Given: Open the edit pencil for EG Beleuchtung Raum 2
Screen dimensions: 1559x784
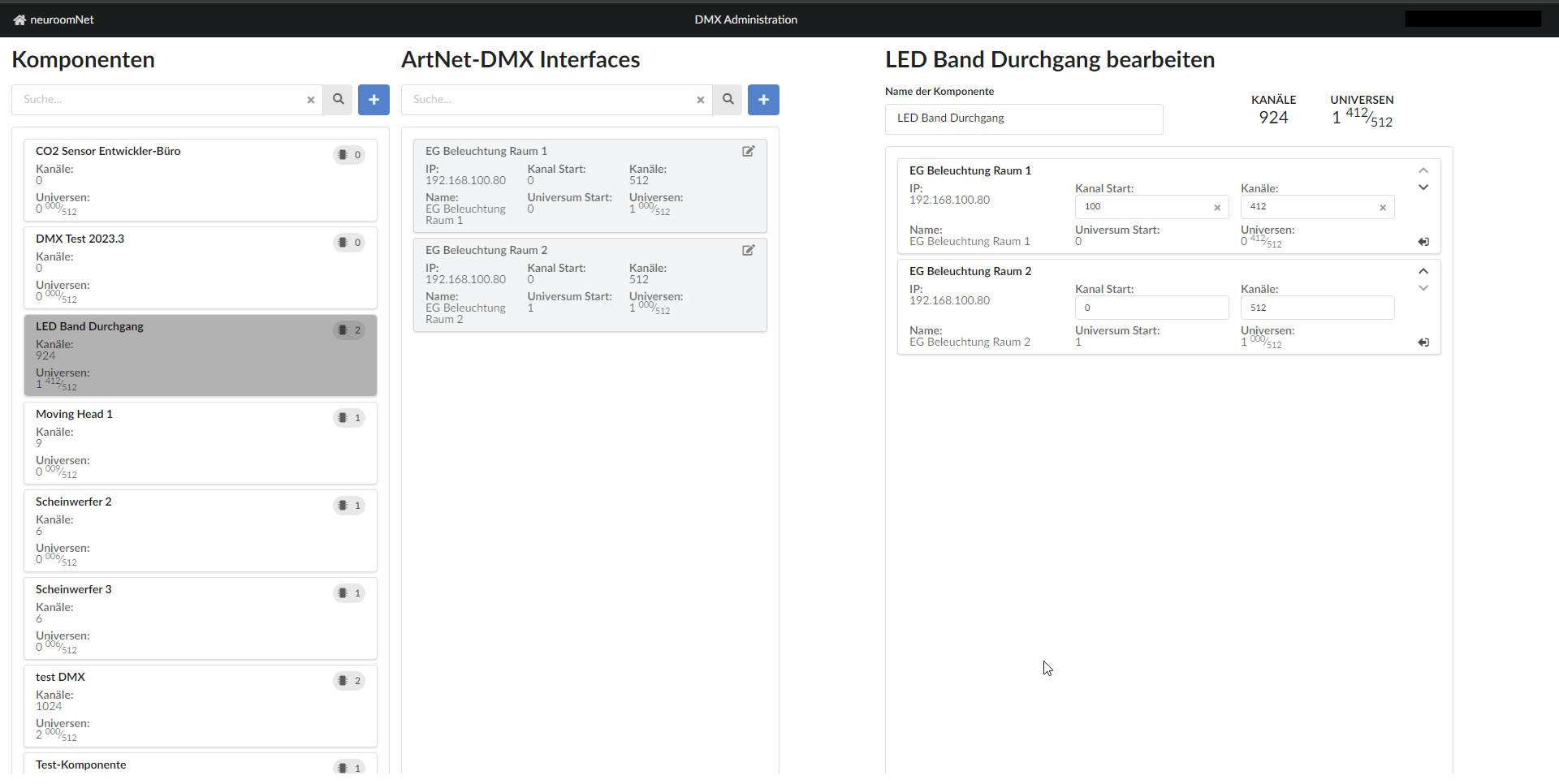Looking at the screenshot, I should [748, 250].
